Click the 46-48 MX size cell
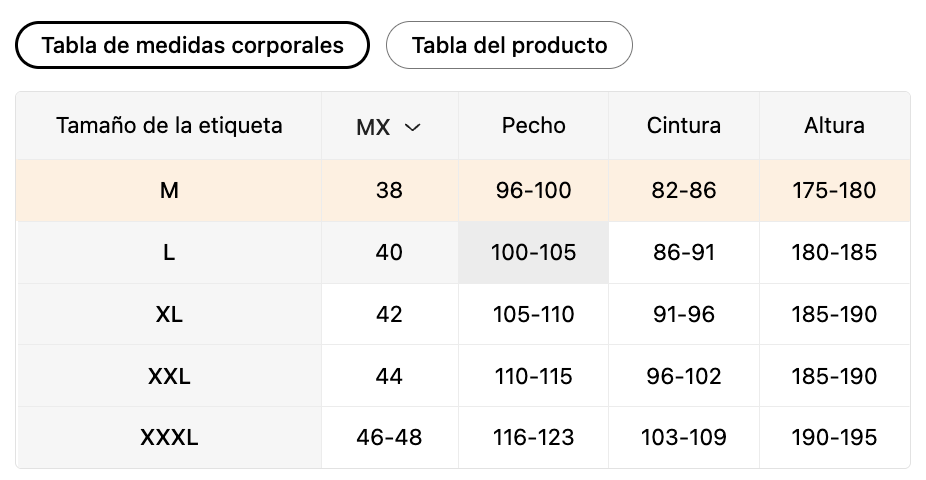The width and height of the screenshot is (926, 480). (389, 437)
